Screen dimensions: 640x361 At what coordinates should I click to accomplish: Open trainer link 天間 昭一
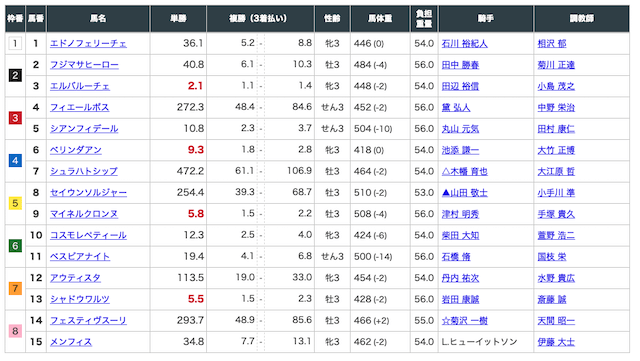tap(556, 320)
